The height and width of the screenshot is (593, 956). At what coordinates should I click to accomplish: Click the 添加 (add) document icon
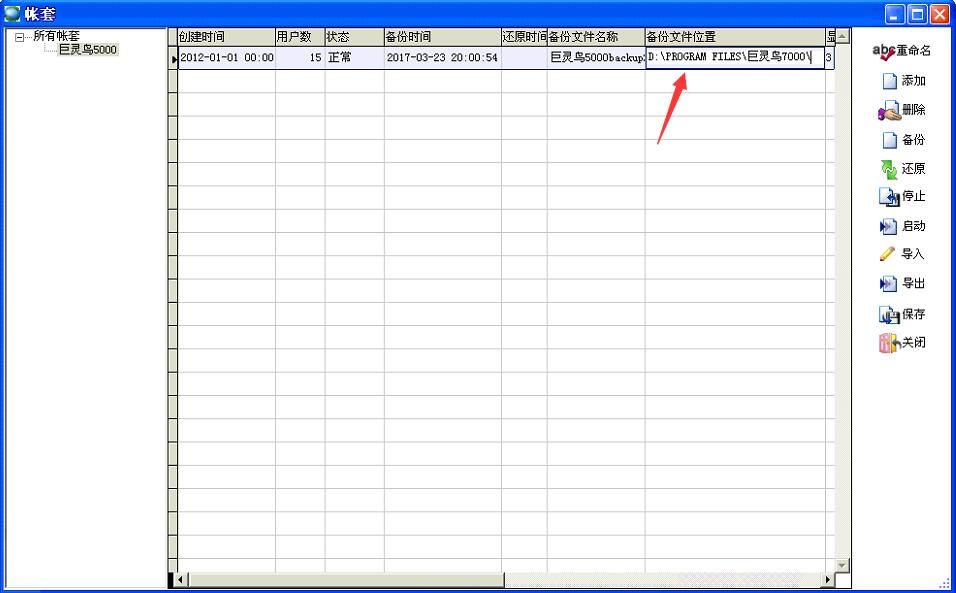click(x=889, y=82)
